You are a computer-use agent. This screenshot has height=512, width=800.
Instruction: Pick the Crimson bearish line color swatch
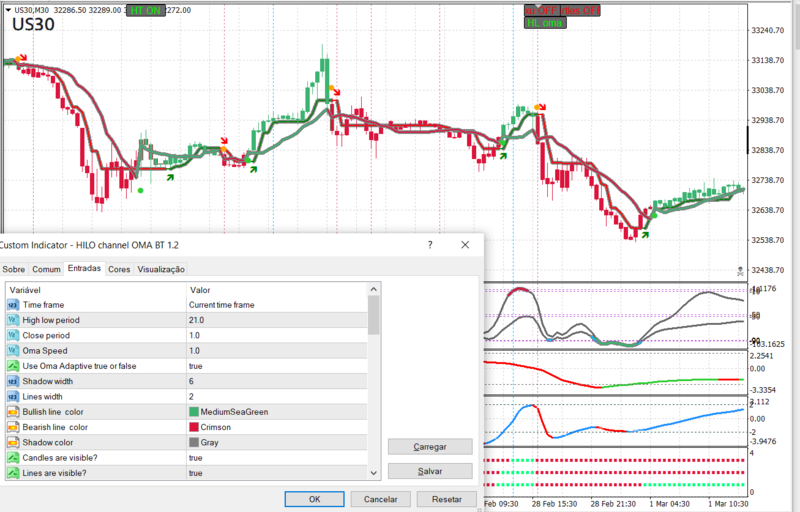194,427
